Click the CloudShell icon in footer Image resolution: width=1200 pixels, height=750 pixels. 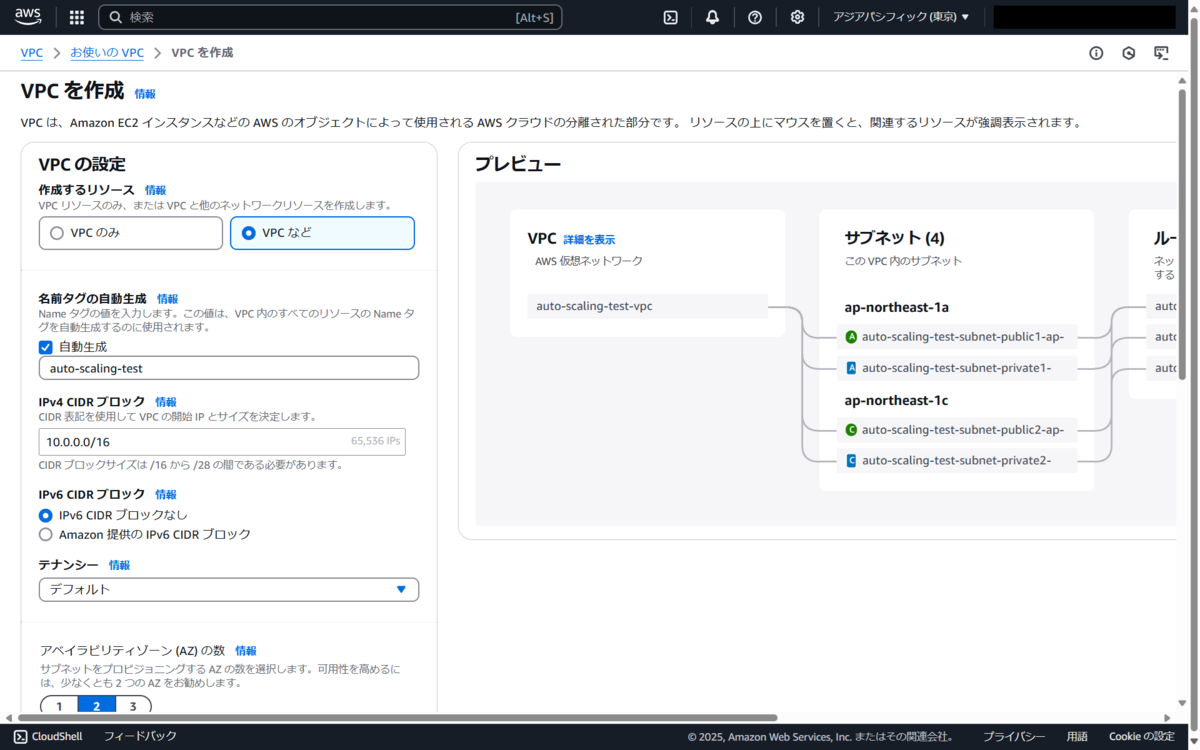(x=20, y=736)
